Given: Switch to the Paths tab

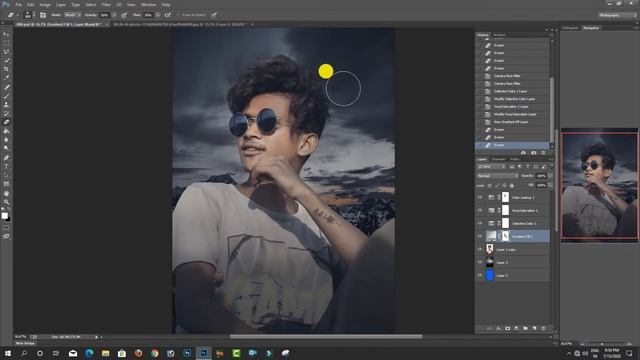Looking at the screenshot, I should [x=514, y=159].
